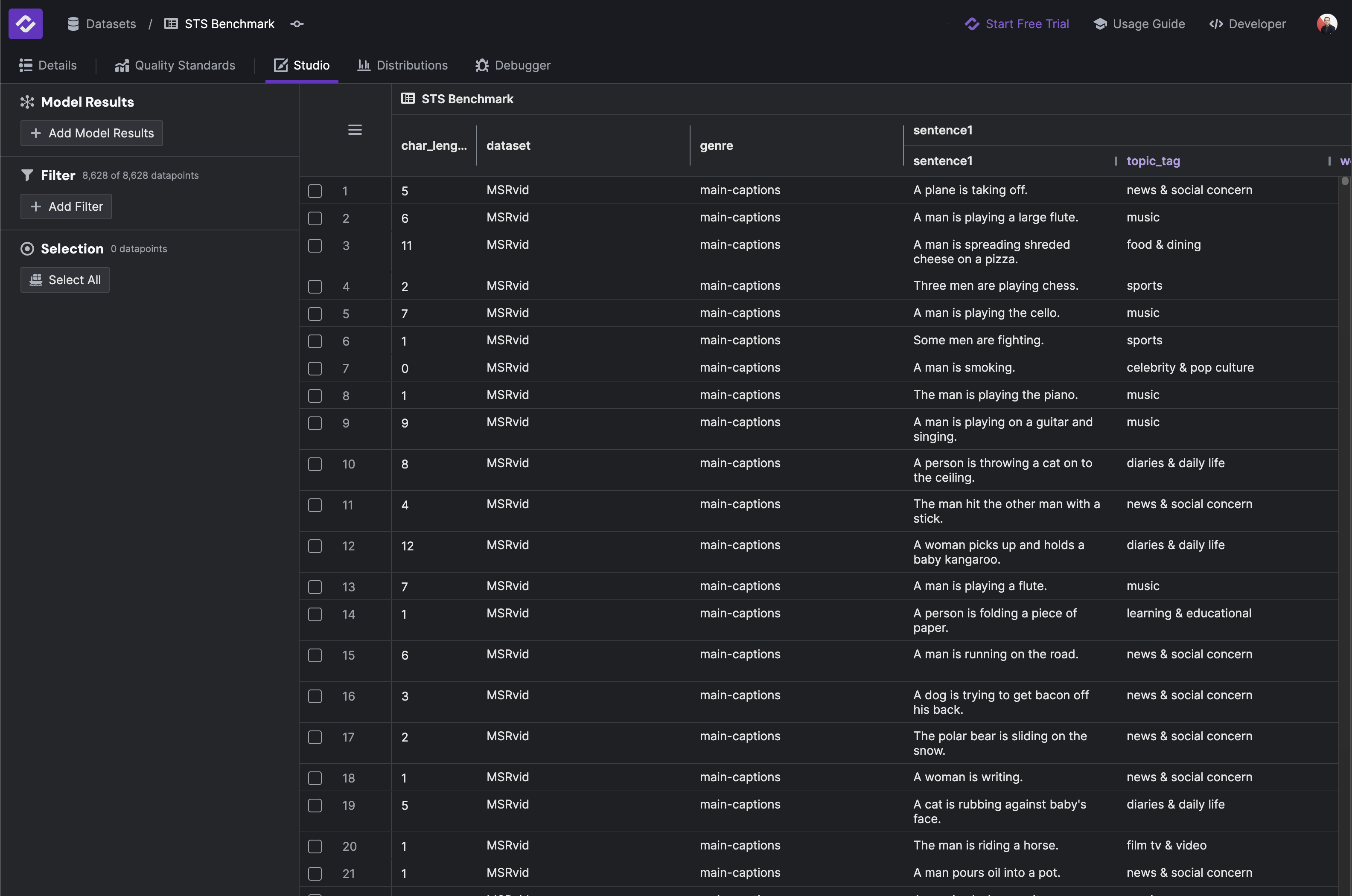Click the app logo in the top-left corner
The width and height of the screenshot is (1352, 896).
[26, 23]
